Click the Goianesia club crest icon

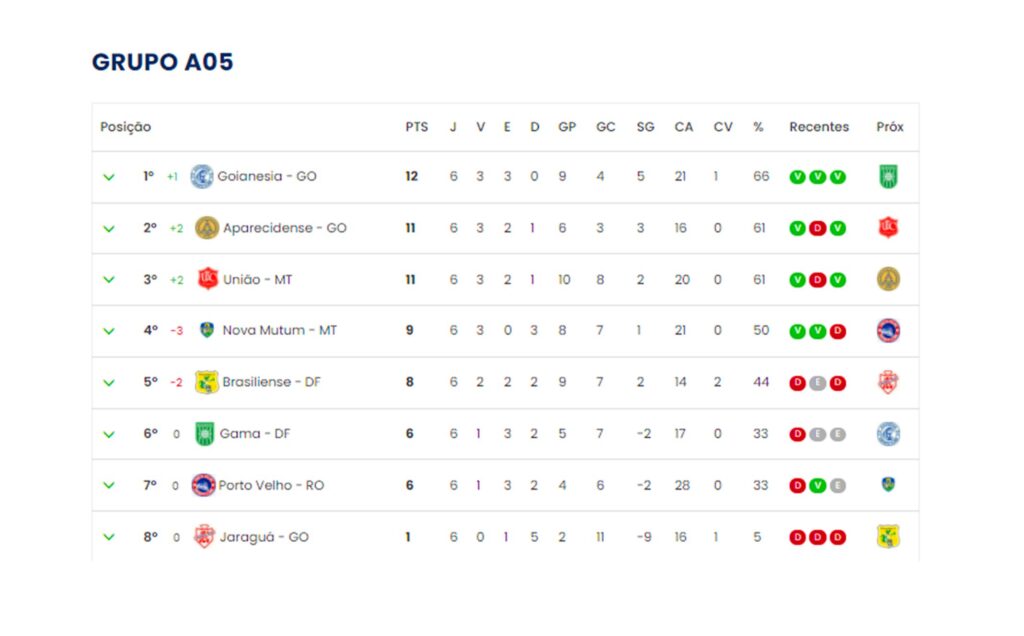tap(202, 176)
